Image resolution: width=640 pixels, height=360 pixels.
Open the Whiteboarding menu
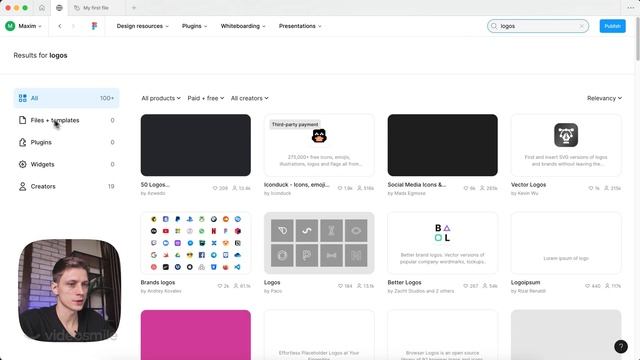click(243, 26)
